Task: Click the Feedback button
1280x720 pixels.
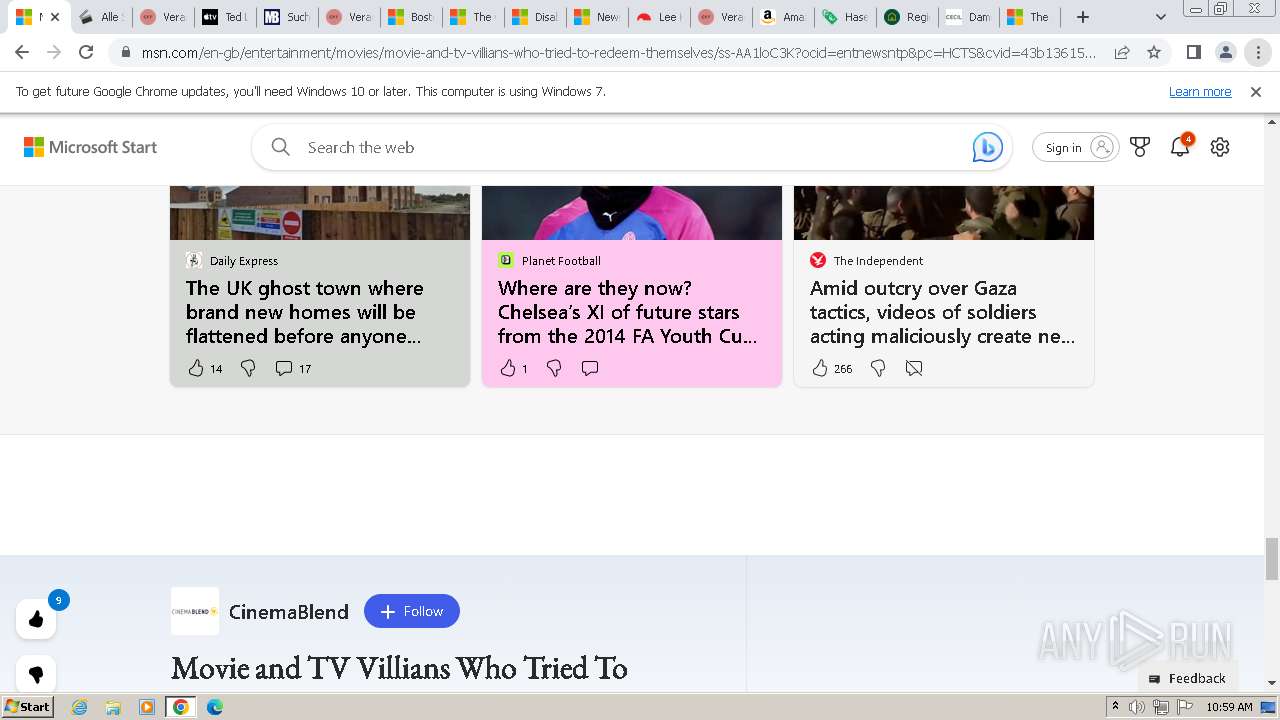Action: click(x=1187, y=678)
